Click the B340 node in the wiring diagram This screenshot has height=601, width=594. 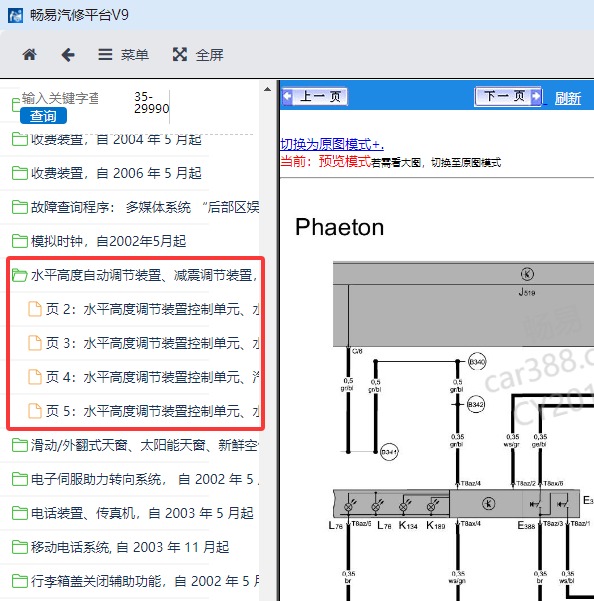tap(477, 362)
